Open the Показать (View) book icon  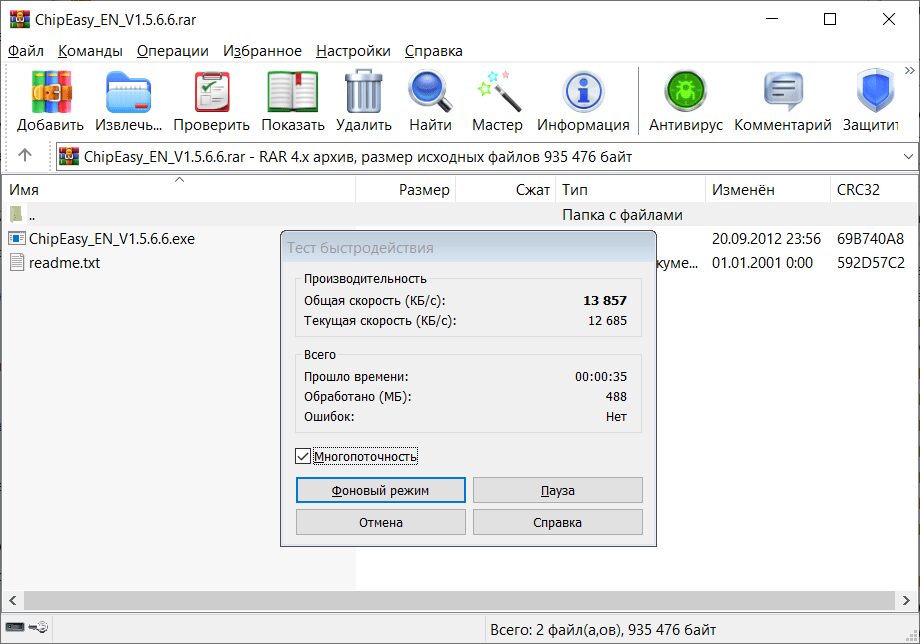[292, 93]
